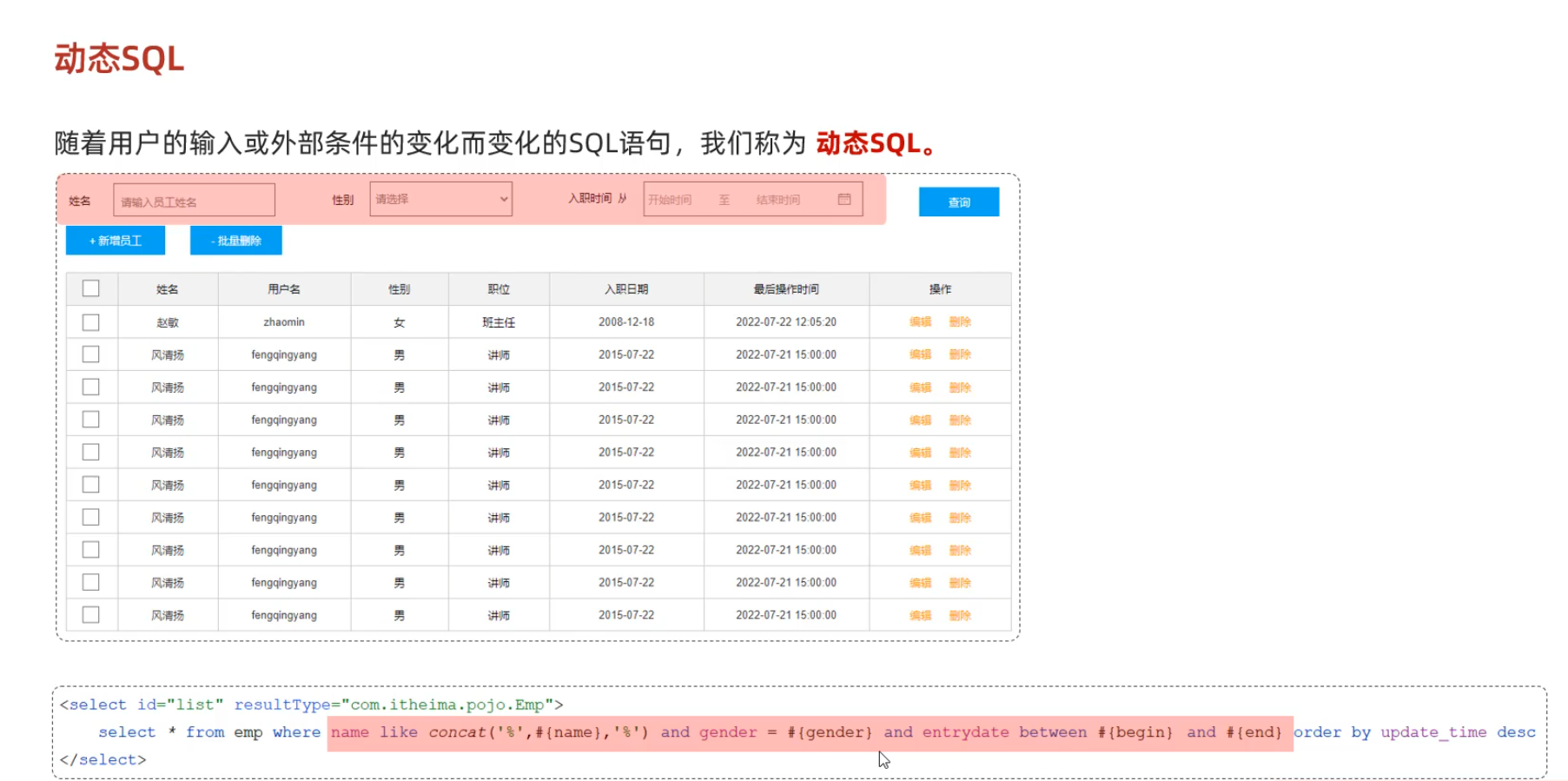Click the 班主任 position cell
The height and width of the screenshot is (781, 1568).
[499, 322]
